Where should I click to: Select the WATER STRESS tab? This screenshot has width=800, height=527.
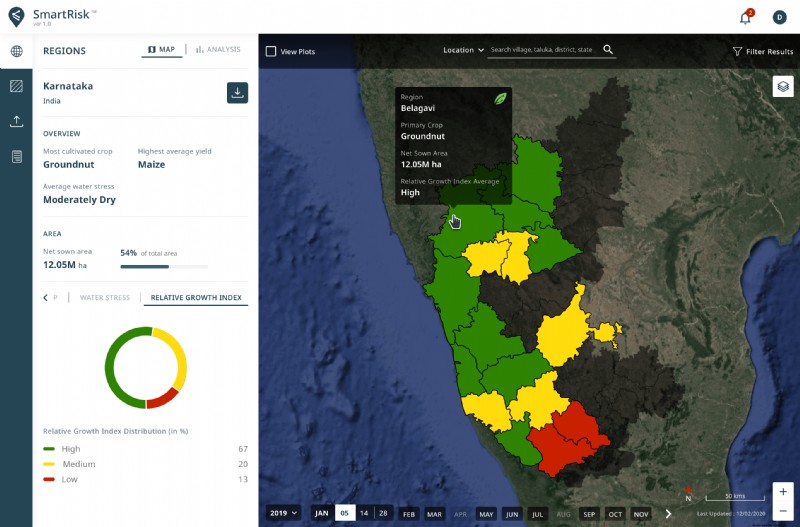(105, 297)
